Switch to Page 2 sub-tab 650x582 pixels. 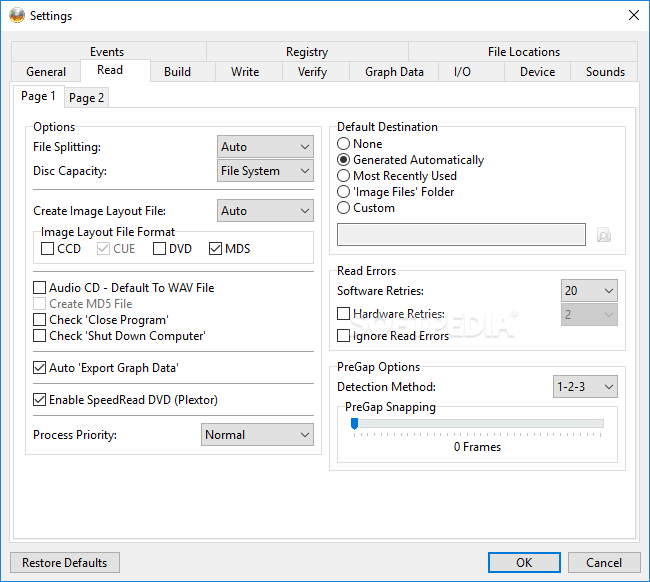pos(86,98)
